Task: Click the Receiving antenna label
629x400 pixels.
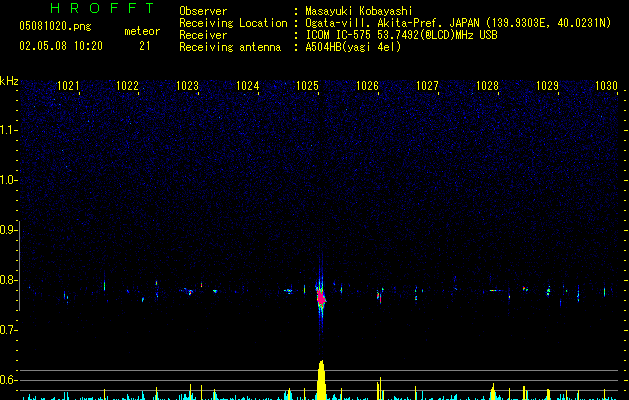Action: [x=230, y=47]
